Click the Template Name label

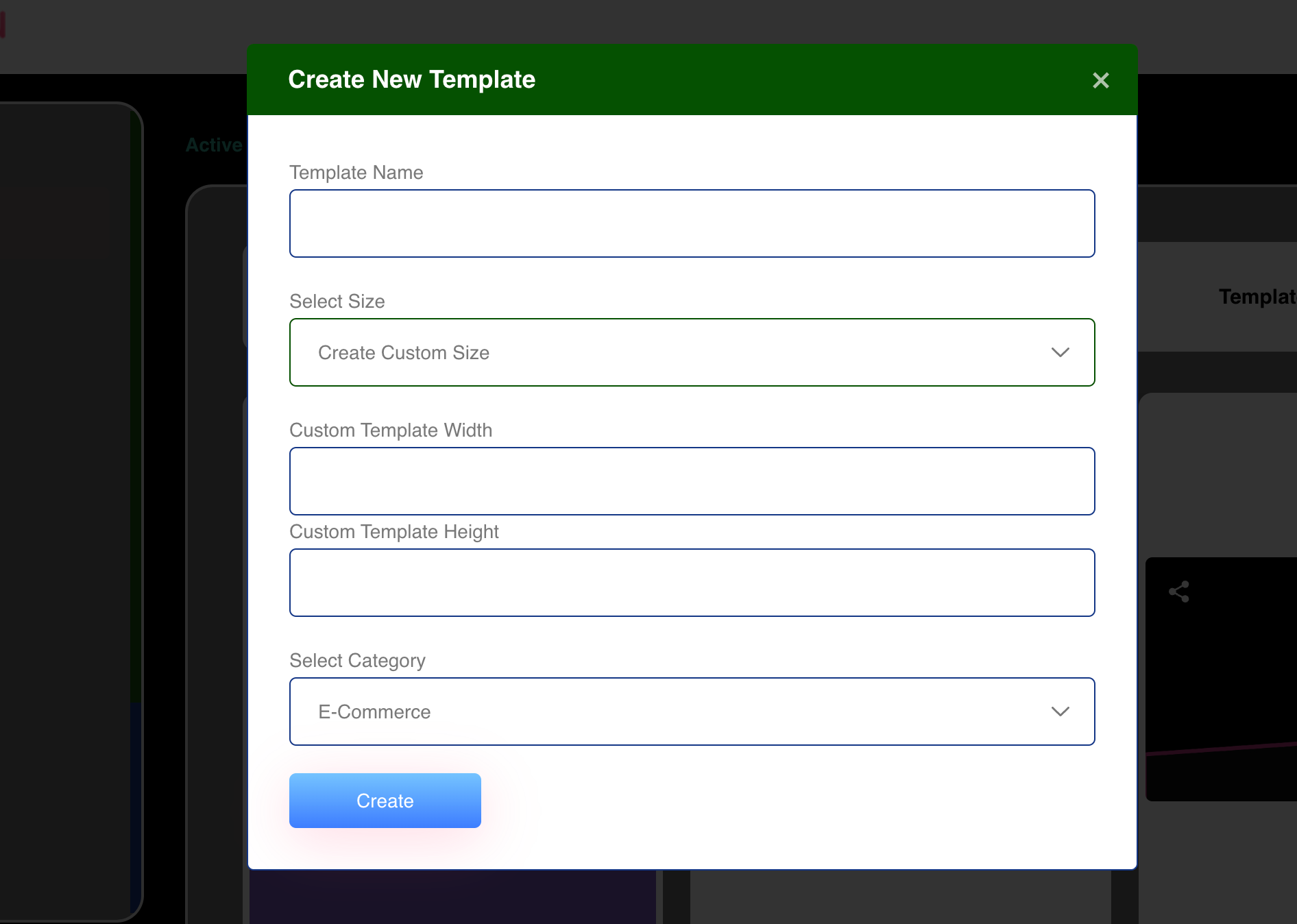(356, 173)
